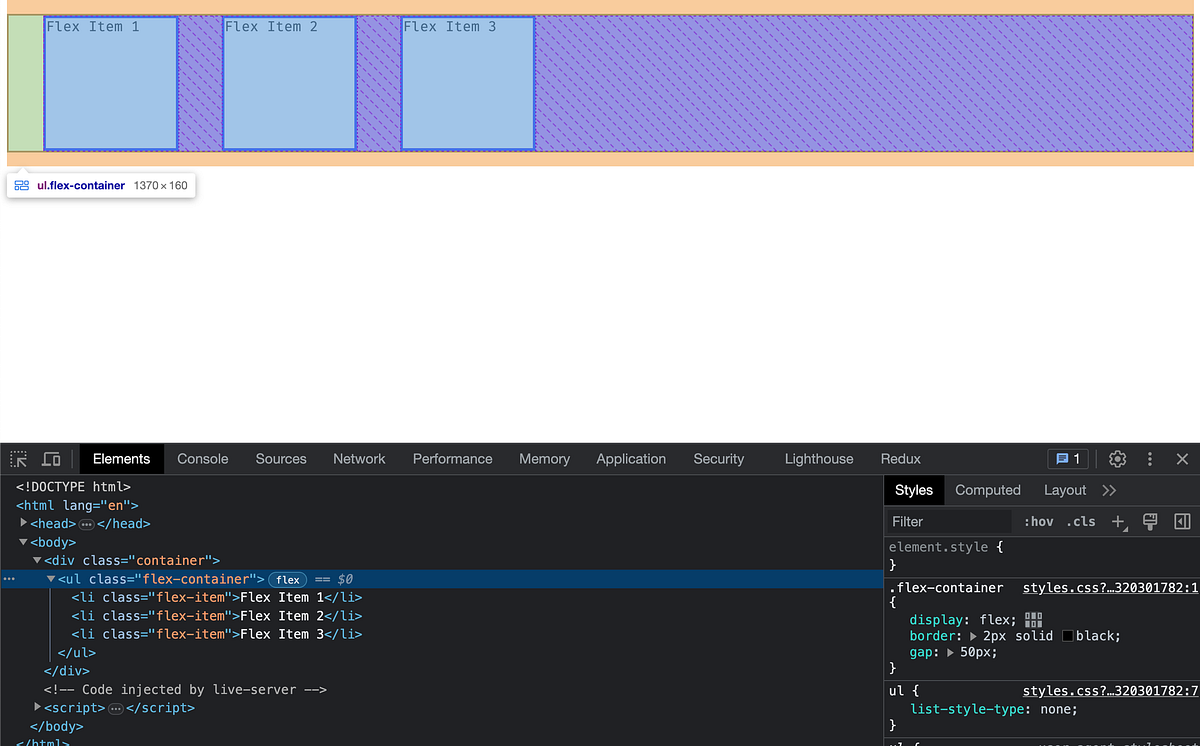This screenshot has height=746, width=1200.
Task: Hide the Styles sidebar with panel icon
Action: tap(1181, 521)
